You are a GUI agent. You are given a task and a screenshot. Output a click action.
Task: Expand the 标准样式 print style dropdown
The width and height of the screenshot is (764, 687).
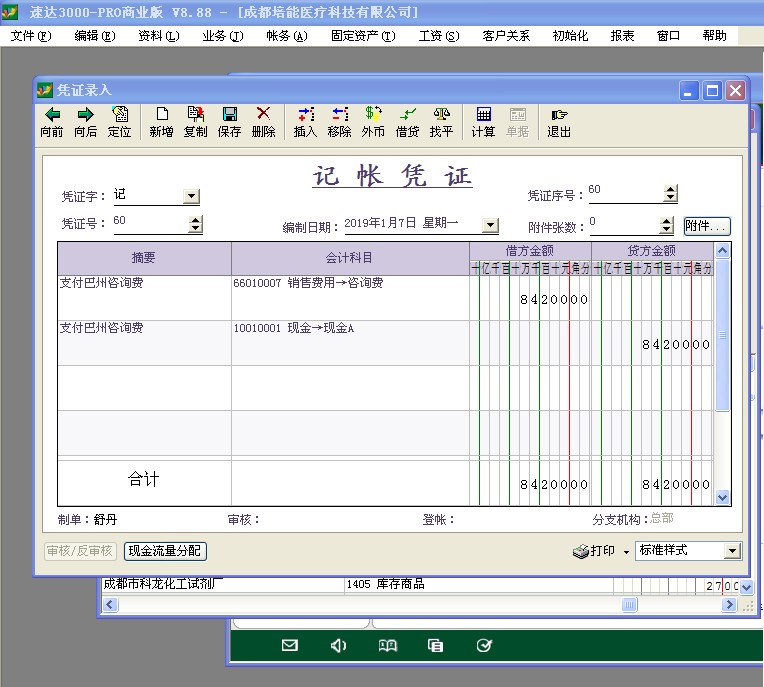[x=732, y=551]
